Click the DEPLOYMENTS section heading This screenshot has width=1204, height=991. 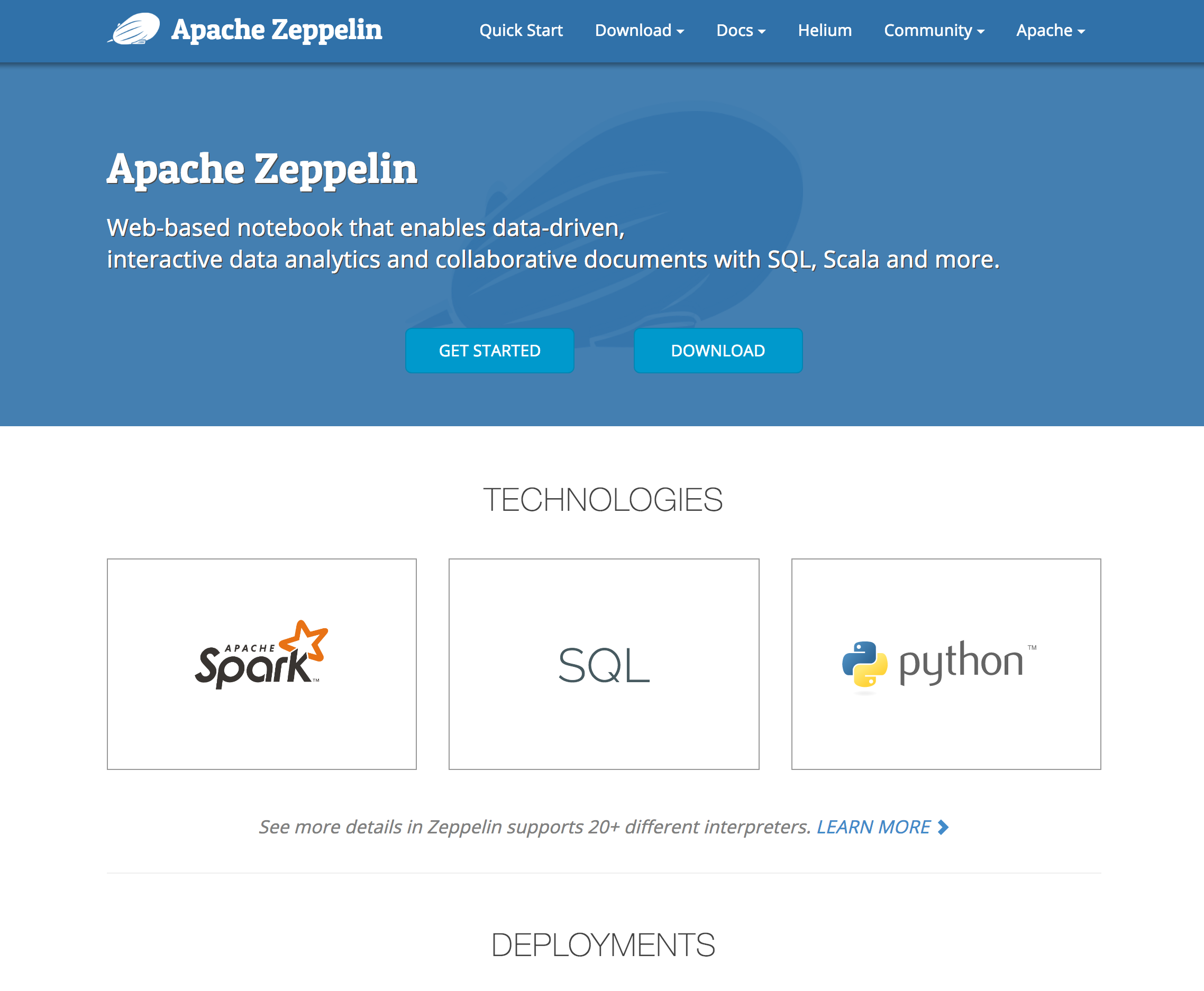[603, 945]
